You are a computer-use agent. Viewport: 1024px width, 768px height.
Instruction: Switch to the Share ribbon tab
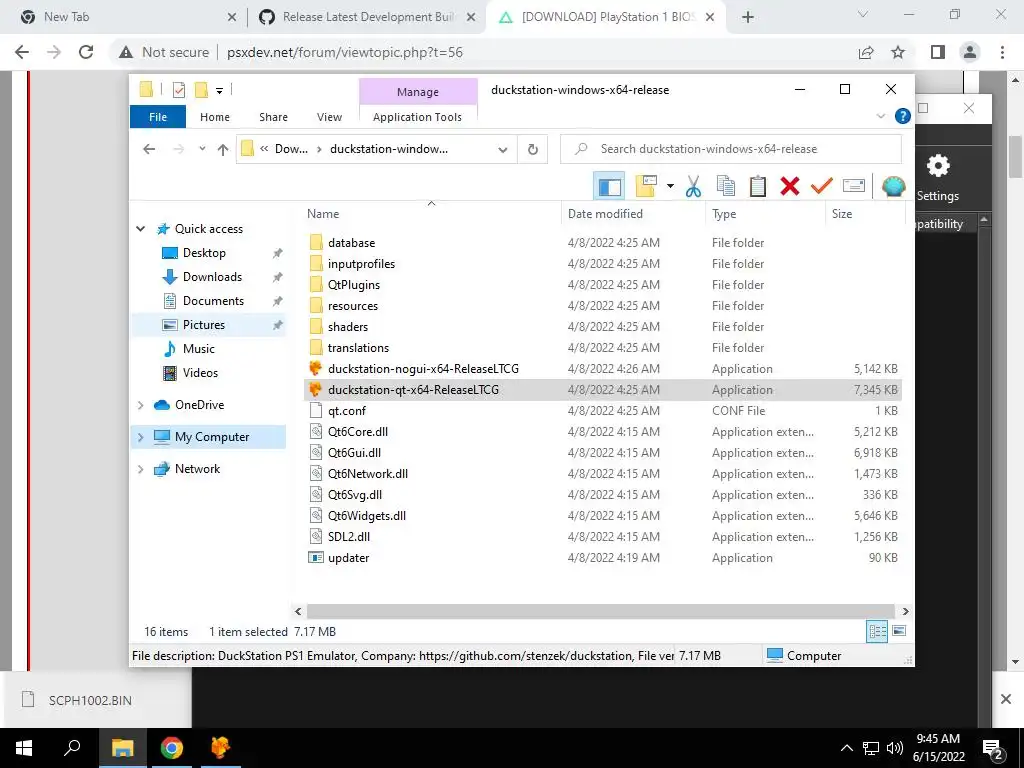(273, 117)
